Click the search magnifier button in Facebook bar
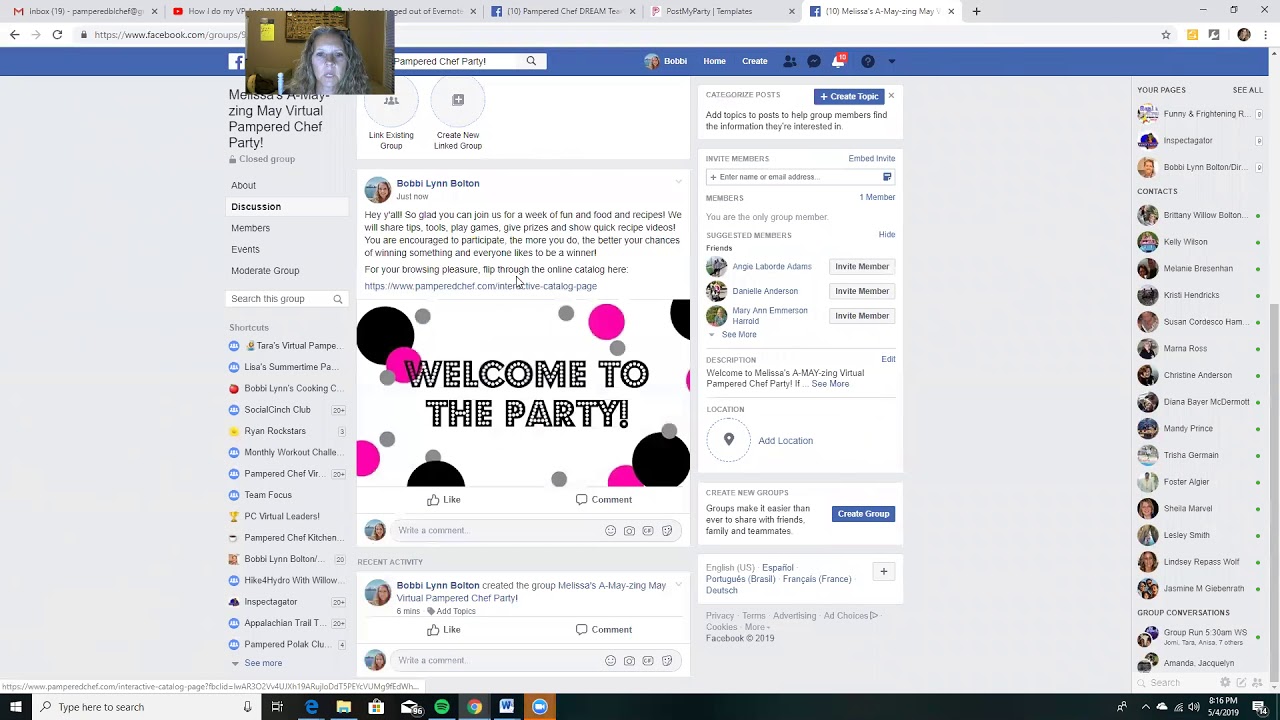 [531, 61]
